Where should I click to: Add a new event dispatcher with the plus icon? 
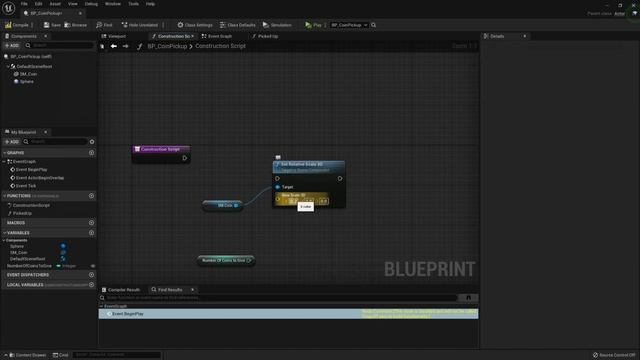point(91,275)
